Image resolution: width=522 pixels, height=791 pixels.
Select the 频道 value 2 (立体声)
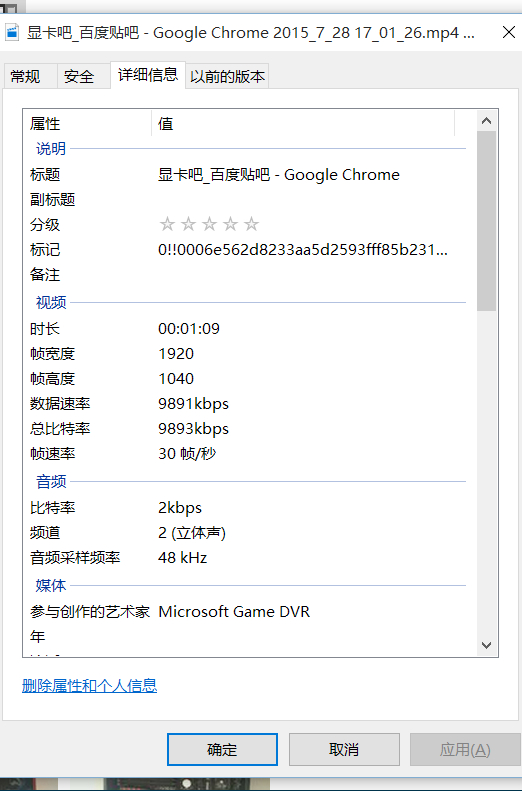[x=192, y=533]
